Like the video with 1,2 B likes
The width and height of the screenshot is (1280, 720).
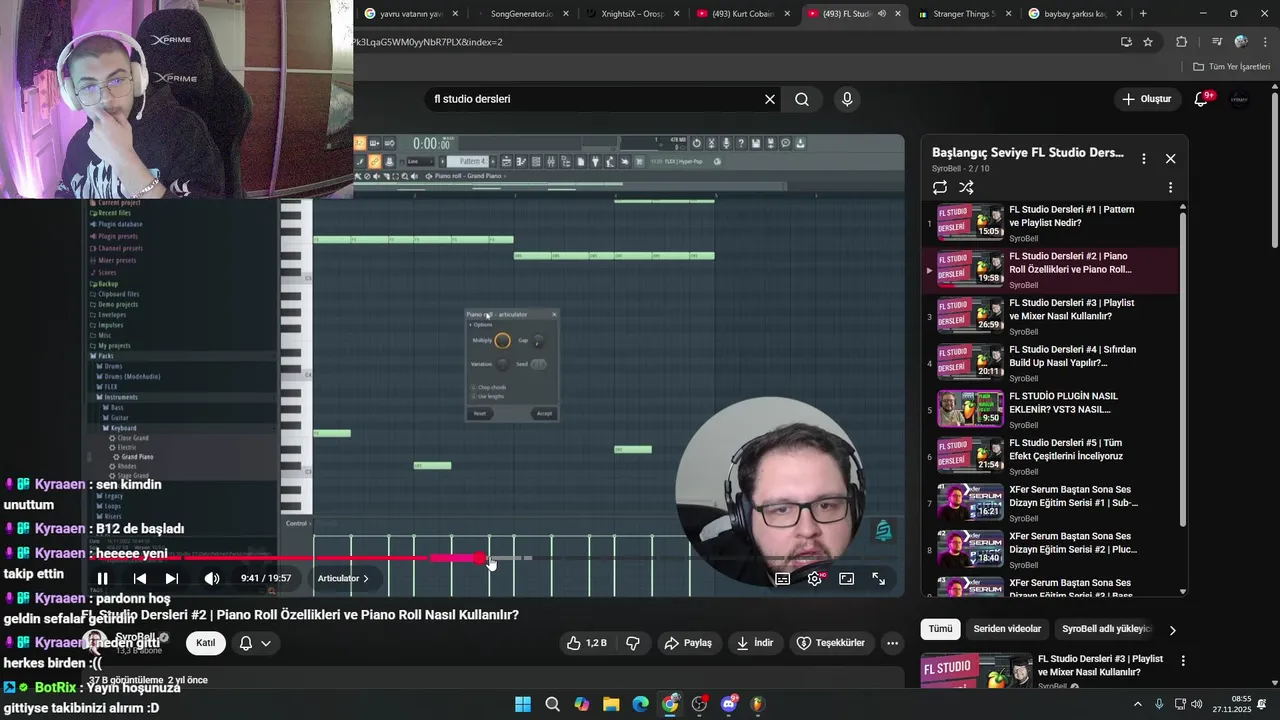[587, 643]
